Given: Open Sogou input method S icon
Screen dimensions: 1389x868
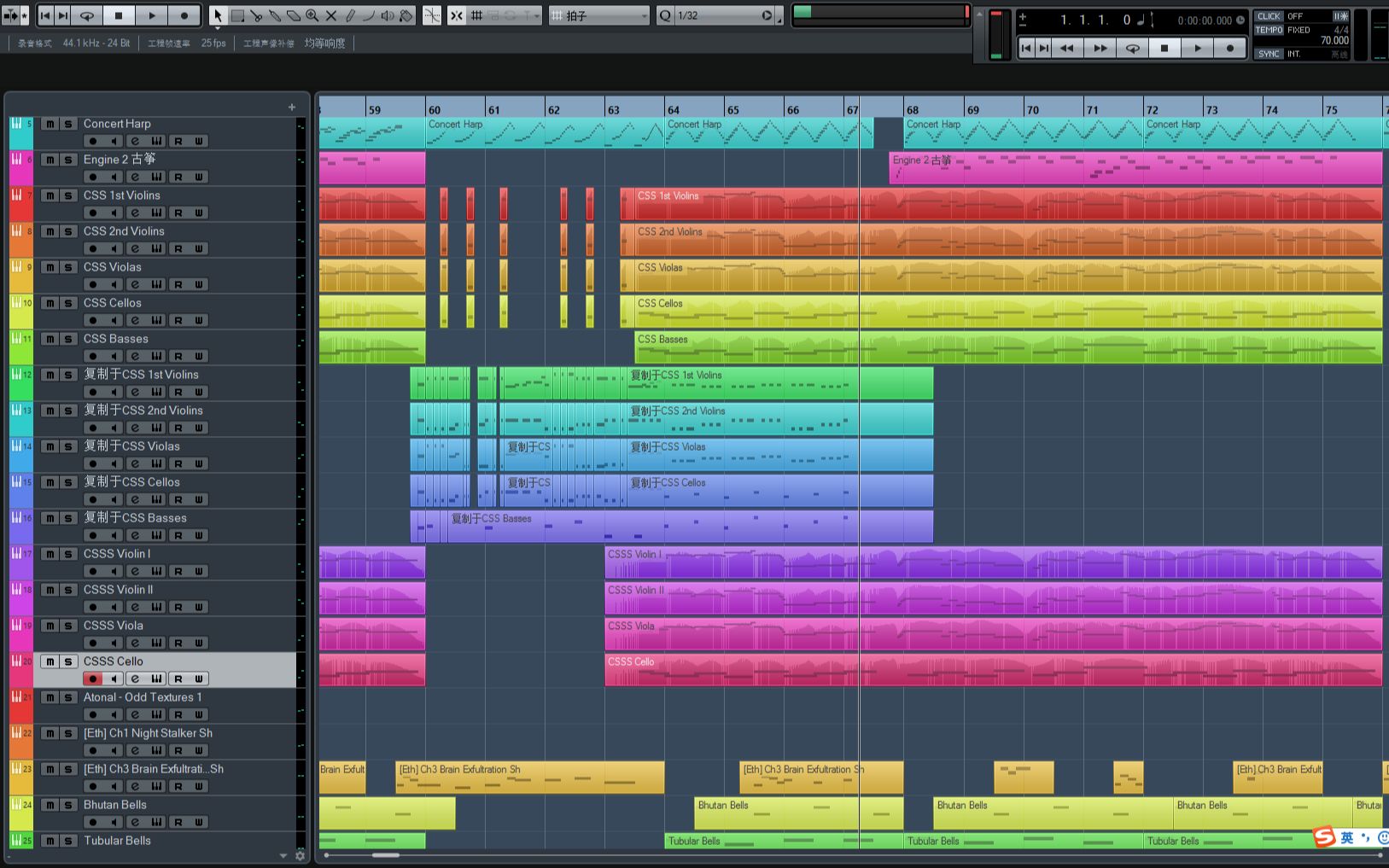Looking at the screenshot, I should [x=1324, y=836].
